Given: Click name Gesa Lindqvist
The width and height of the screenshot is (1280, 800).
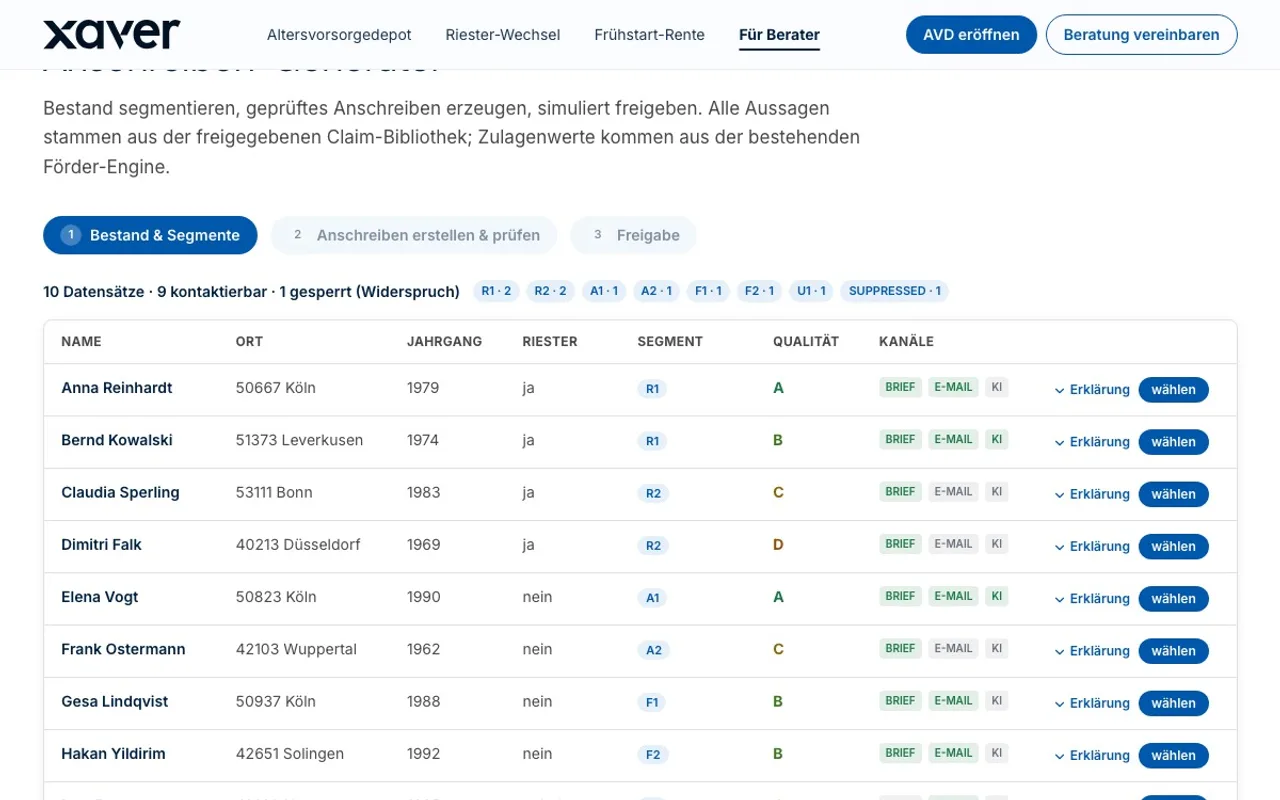Looking at the screenshot, I should (115, 701).
